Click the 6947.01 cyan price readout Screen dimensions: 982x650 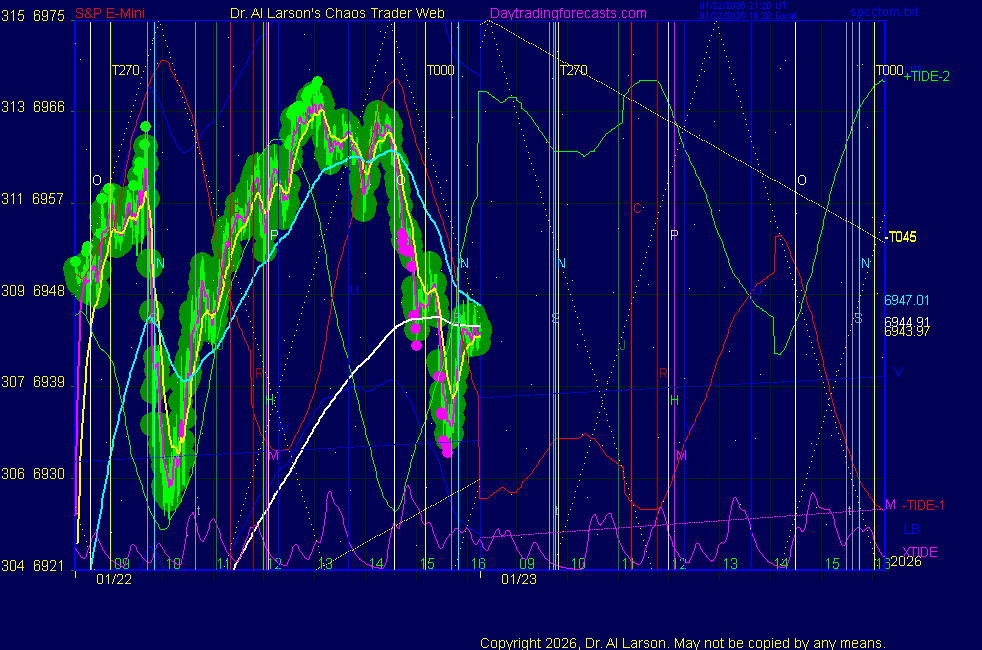[906, 300]
